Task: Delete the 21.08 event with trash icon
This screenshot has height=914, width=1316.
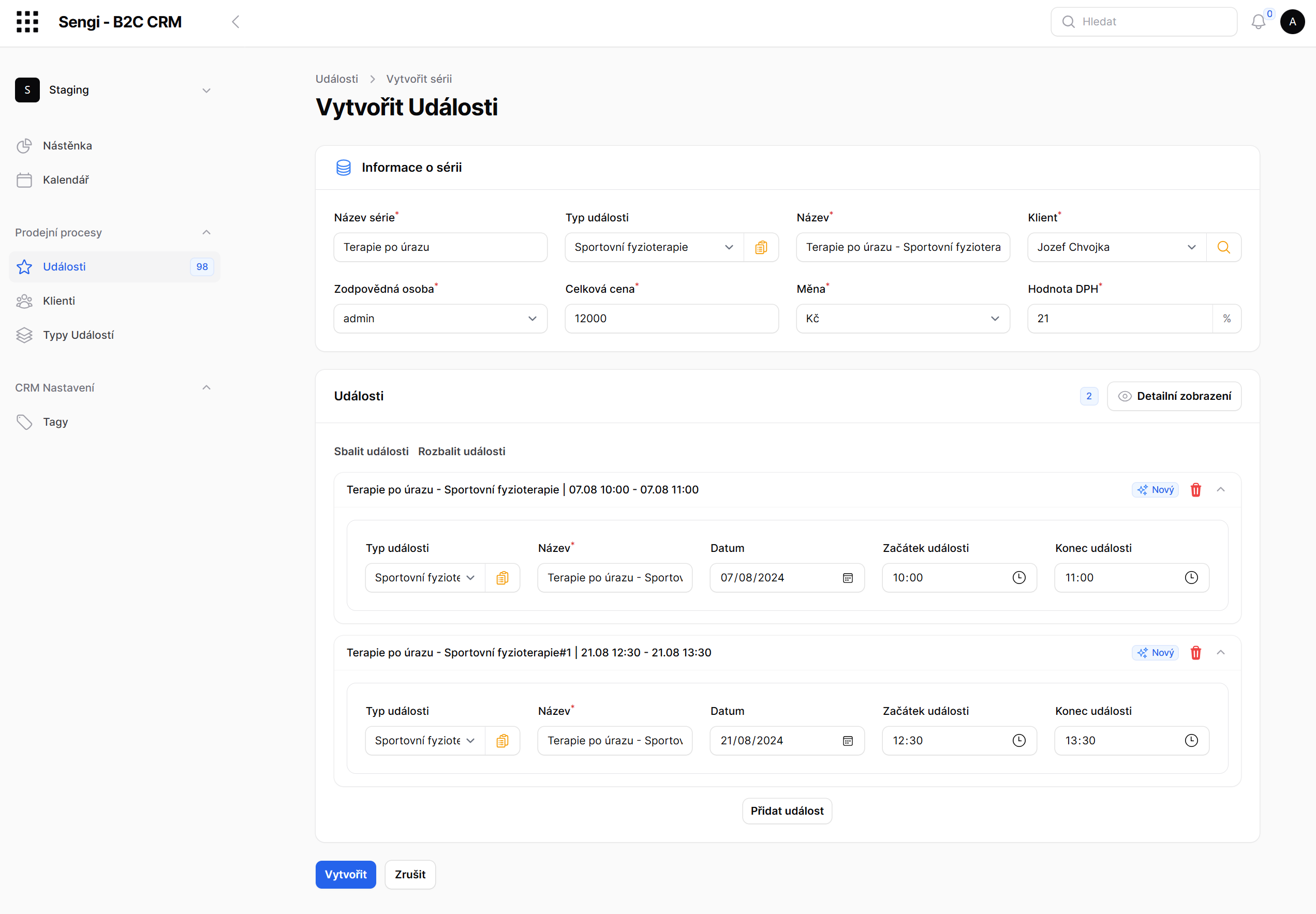Action: (x=1196, y=653)
